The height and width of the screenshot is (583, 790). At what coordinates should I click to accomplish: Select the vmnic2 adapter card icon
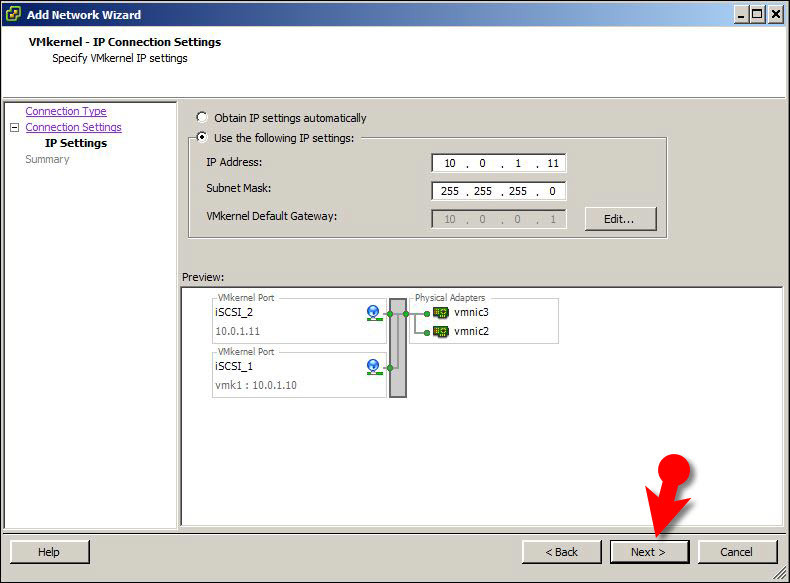point(441,332)
